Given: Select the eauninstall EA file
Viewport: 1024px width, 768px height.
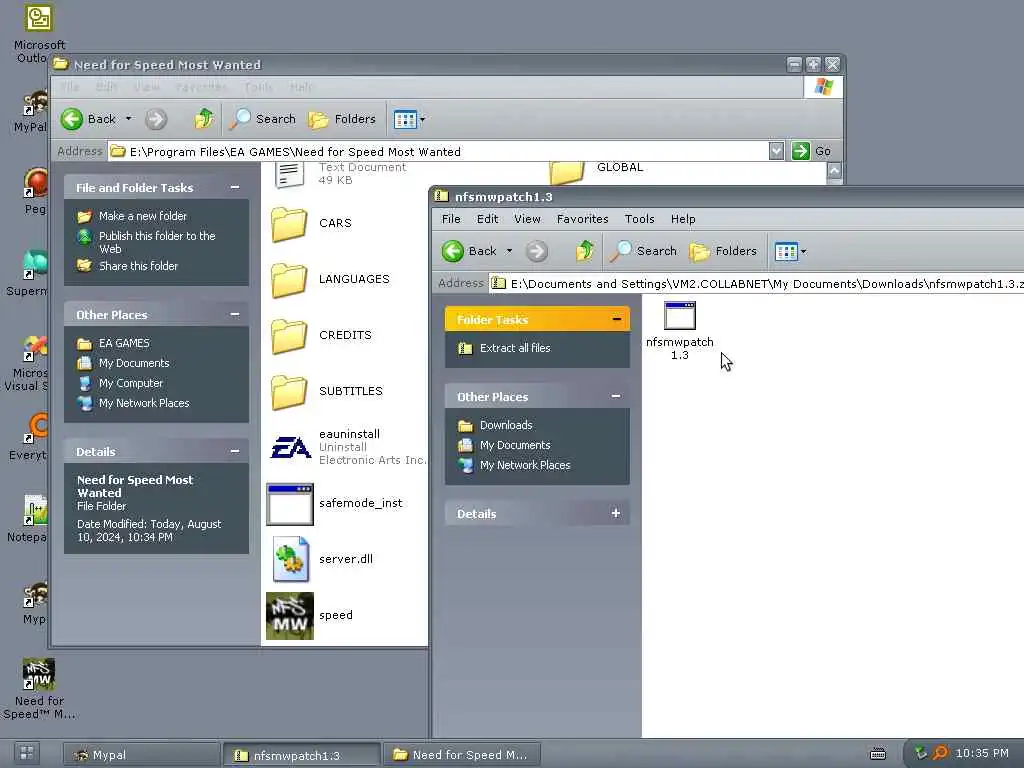Looking at the screenshot, I should (x=347, y=447).
